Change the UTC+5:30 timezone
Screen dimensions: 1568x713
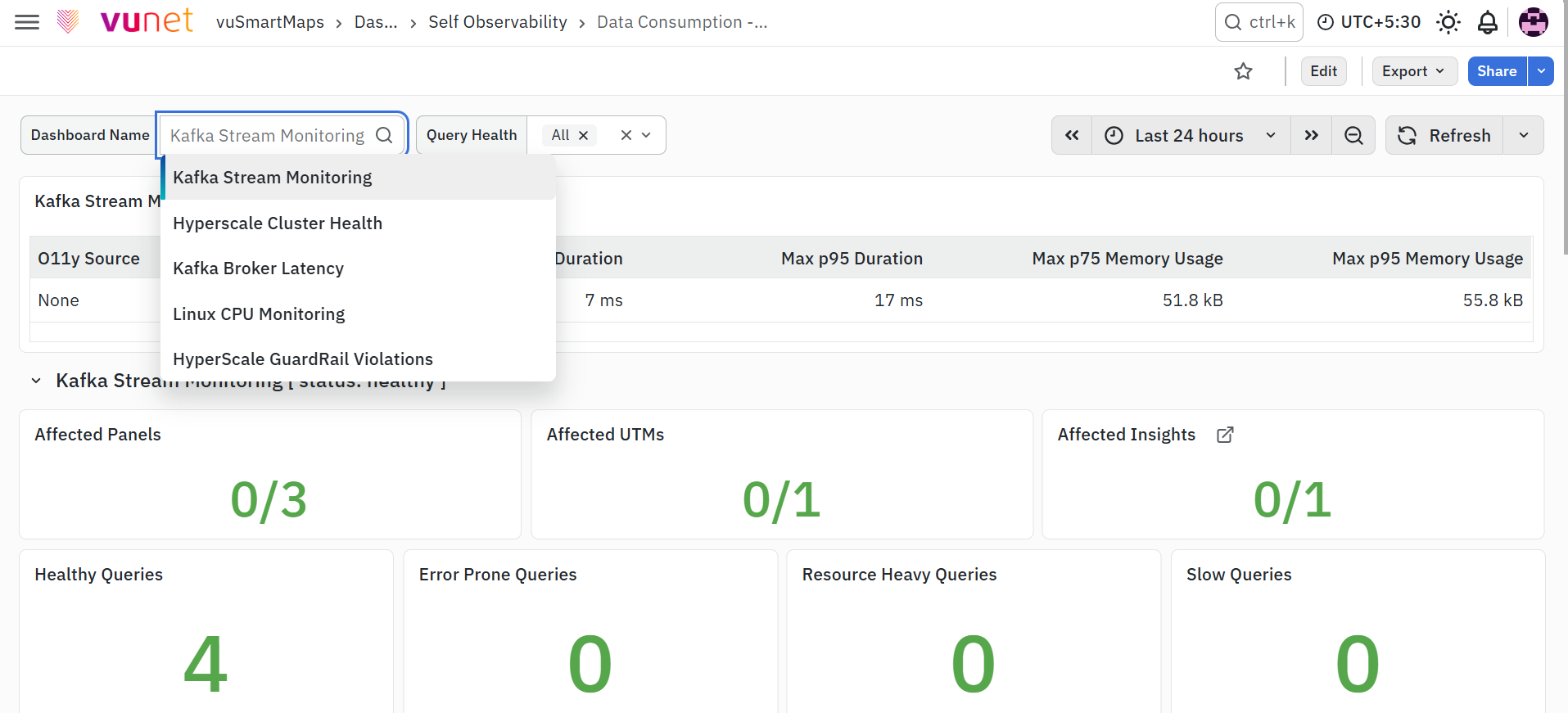pyautogui.click(x=1369, y=22)
